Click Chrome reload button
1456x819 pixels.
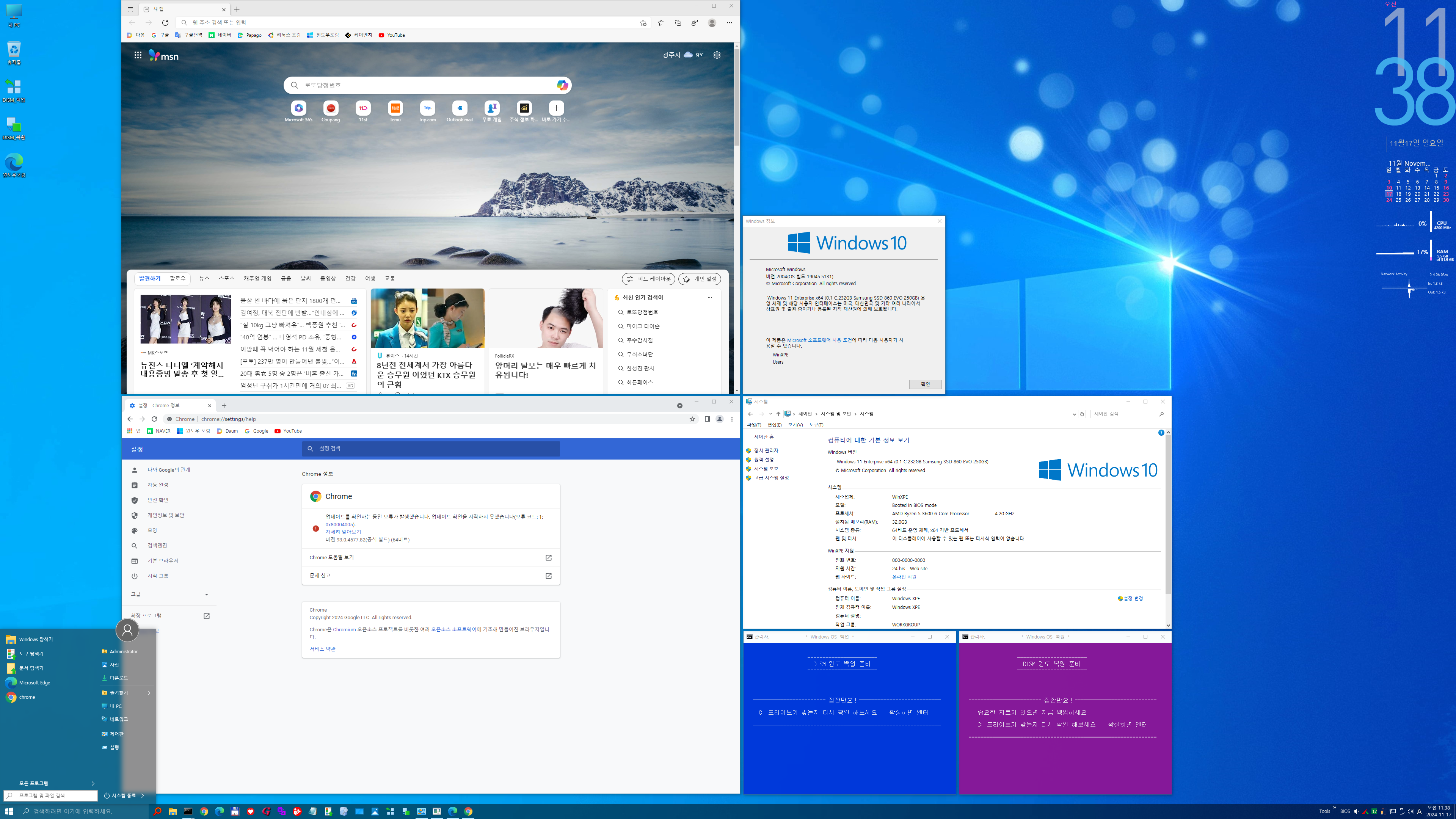[154, 419]
